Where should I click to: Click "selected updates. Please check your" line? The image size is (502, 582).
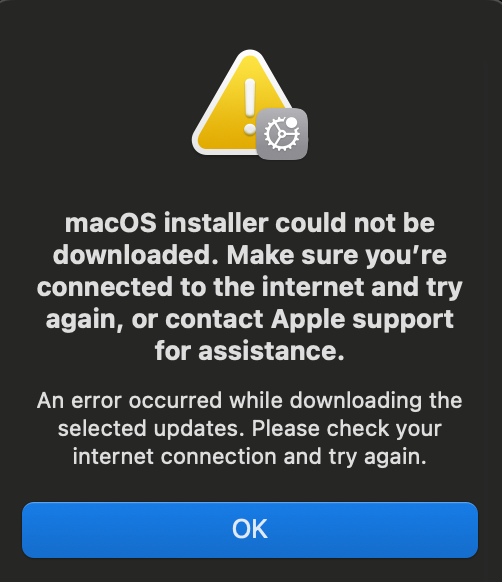tap(250, 429)
